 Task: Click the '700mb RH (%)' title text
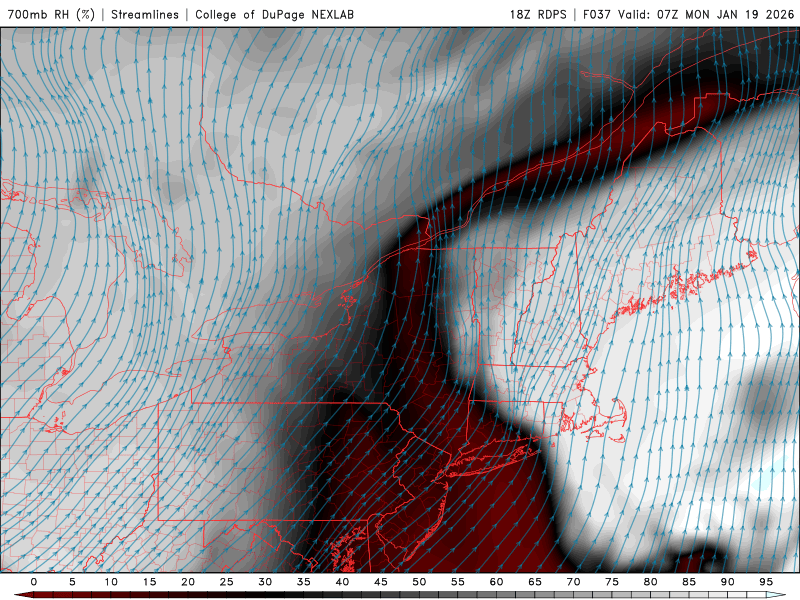[x=51, y=14]
